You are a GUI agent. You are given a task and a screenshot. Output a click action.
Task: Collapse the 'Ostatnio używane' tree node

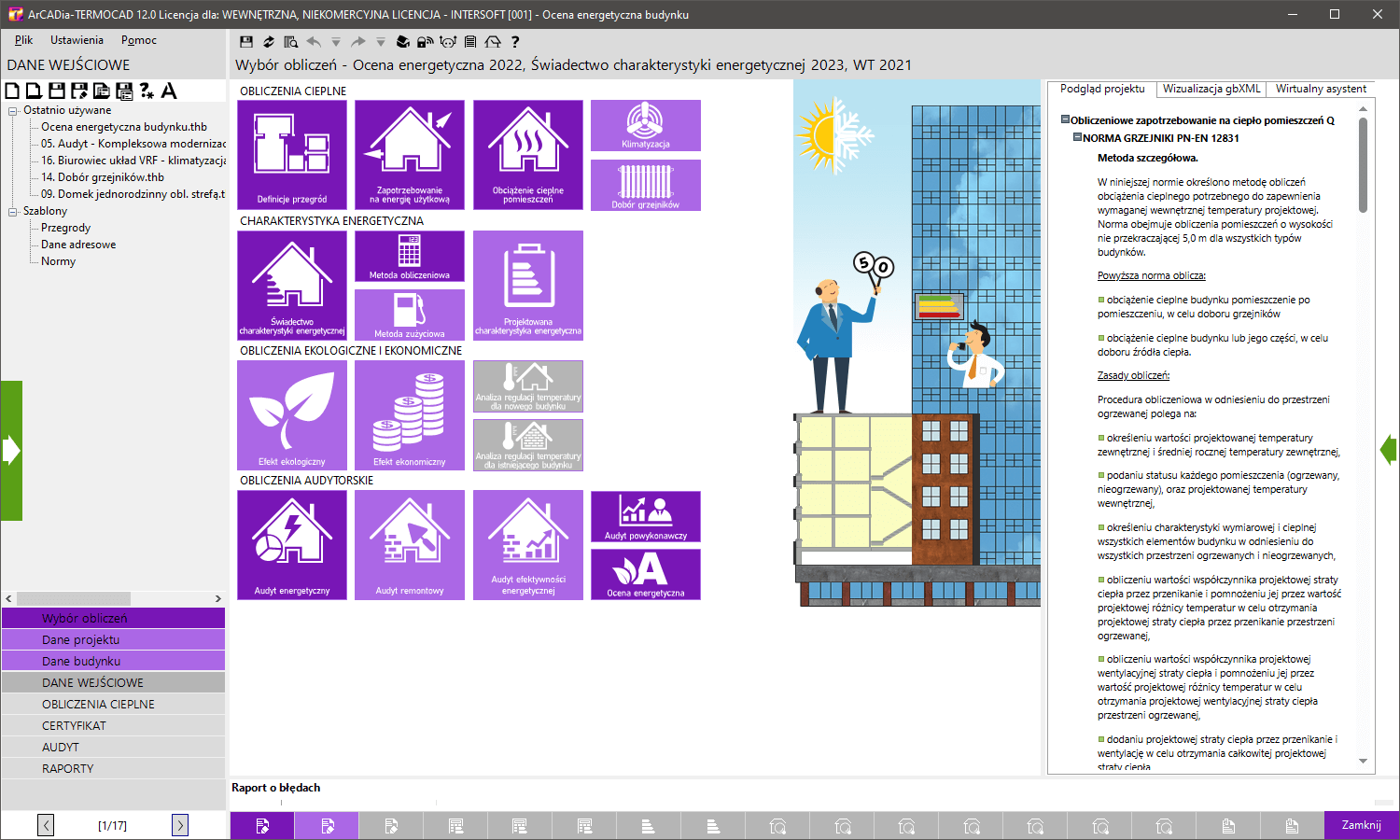click(13, 110)
